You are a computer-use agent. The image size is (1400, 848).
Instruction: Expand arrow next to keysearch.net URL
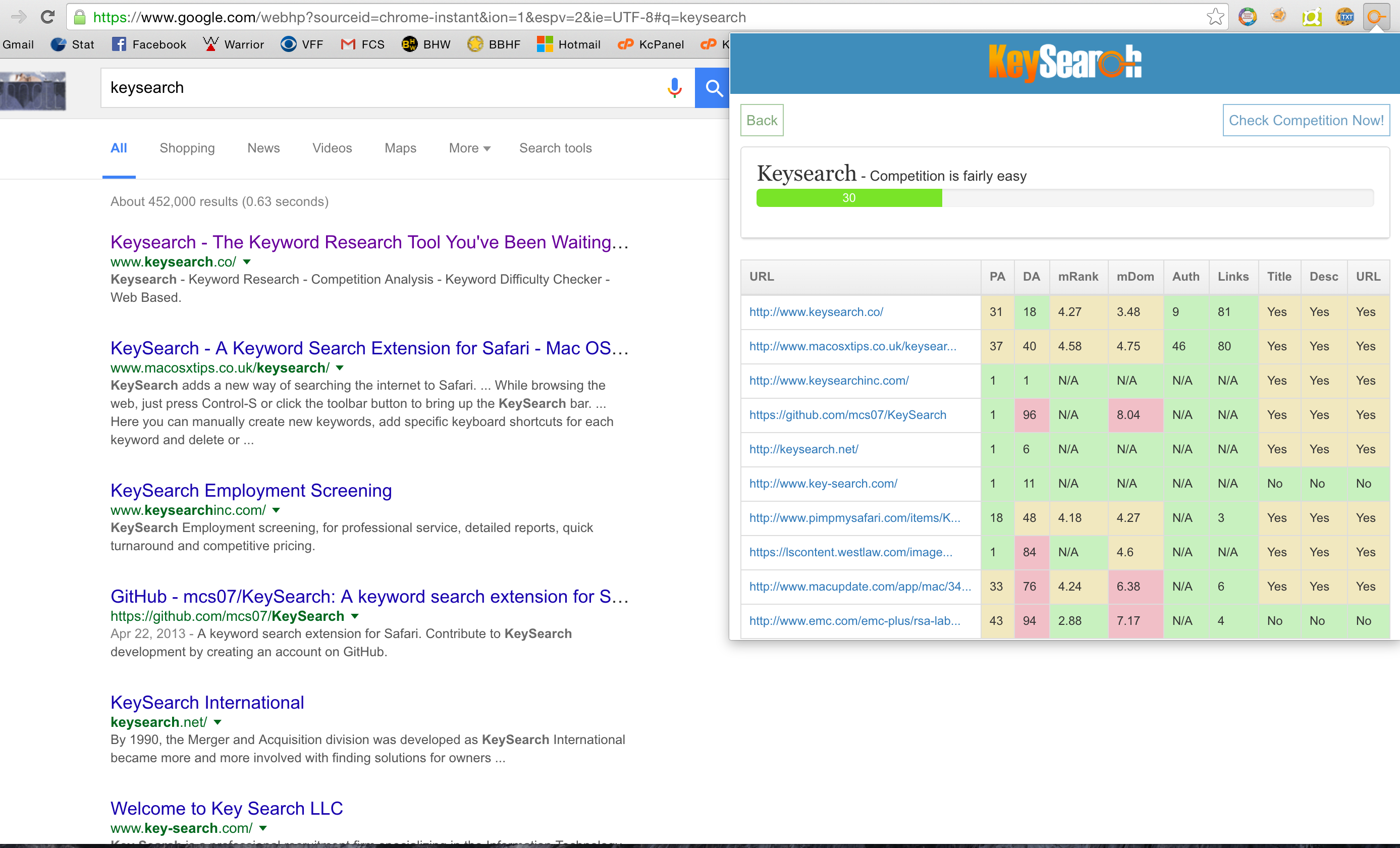point(218,722)
